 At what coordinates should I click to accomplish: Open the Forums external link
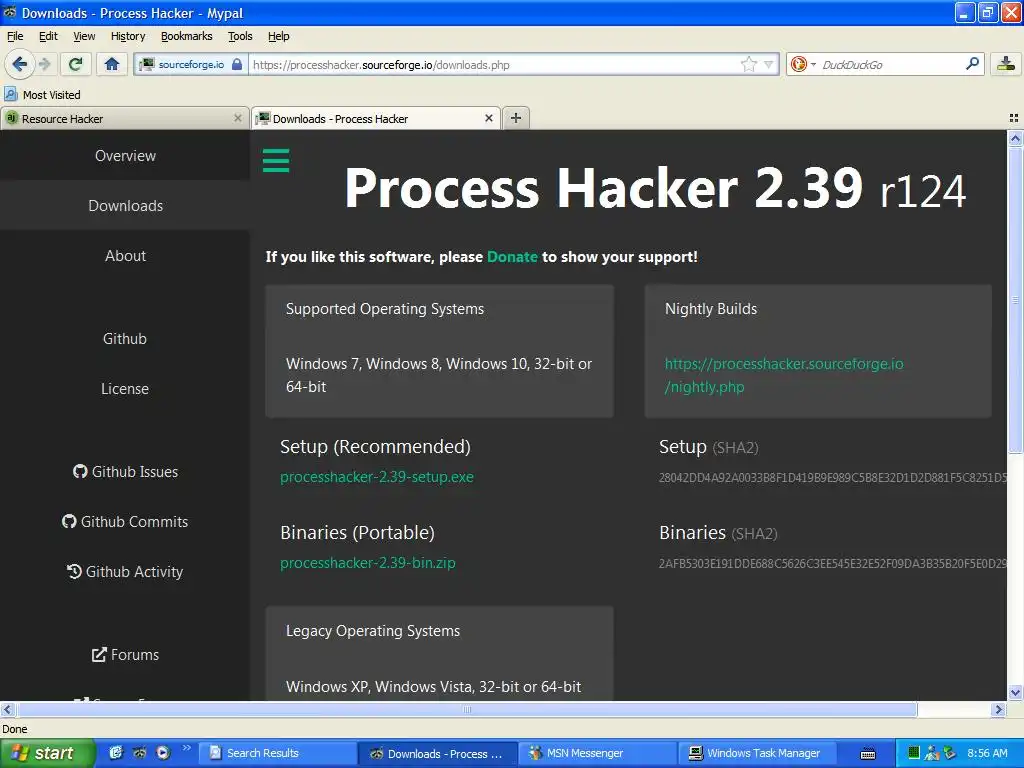125,654
